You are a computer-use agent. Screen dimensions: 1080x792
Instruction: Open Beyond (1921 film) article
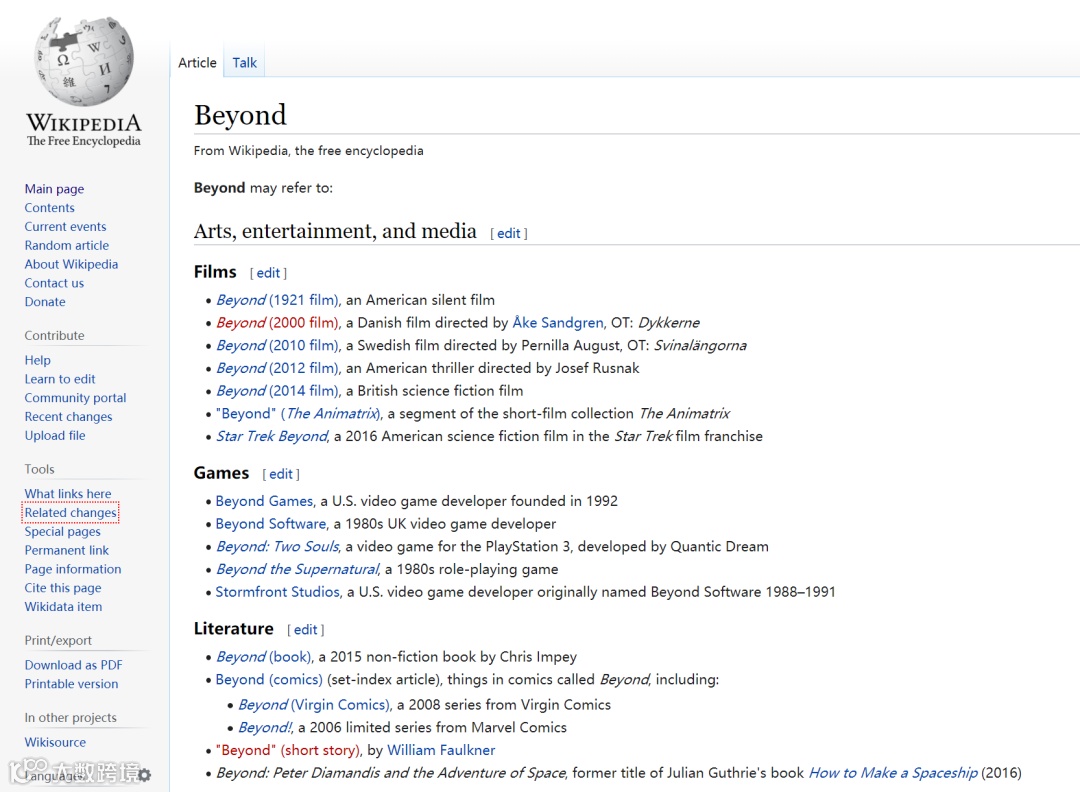[277, 300]
